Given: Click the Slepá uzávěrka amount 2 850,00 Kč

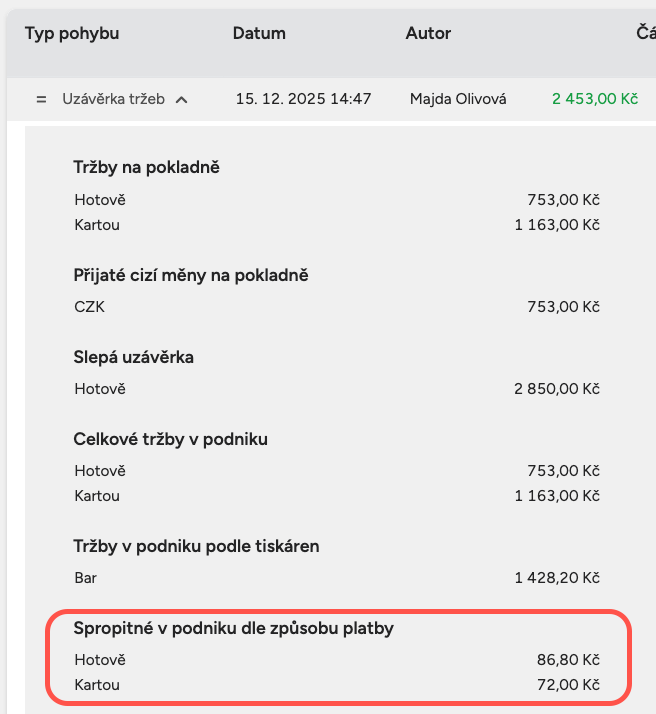Looking at the screenshot, I should (556, 389).
